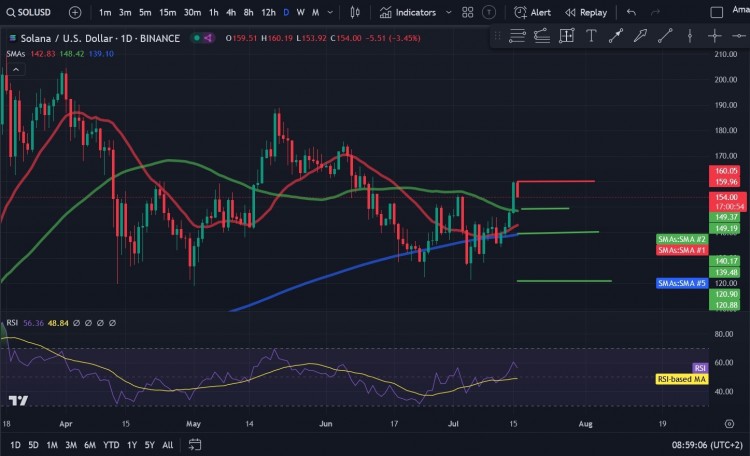Select the arrow marker tool
The height and width of the screenshot is (456, 750).
640,36
